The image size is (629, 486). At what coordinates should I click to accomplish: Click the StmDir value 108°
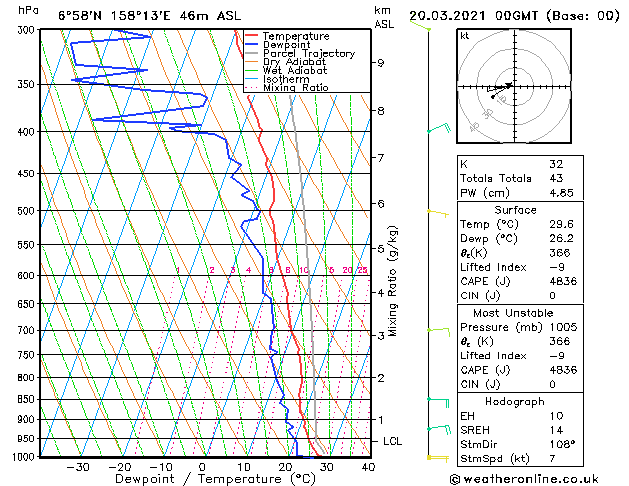pos(562,444)
